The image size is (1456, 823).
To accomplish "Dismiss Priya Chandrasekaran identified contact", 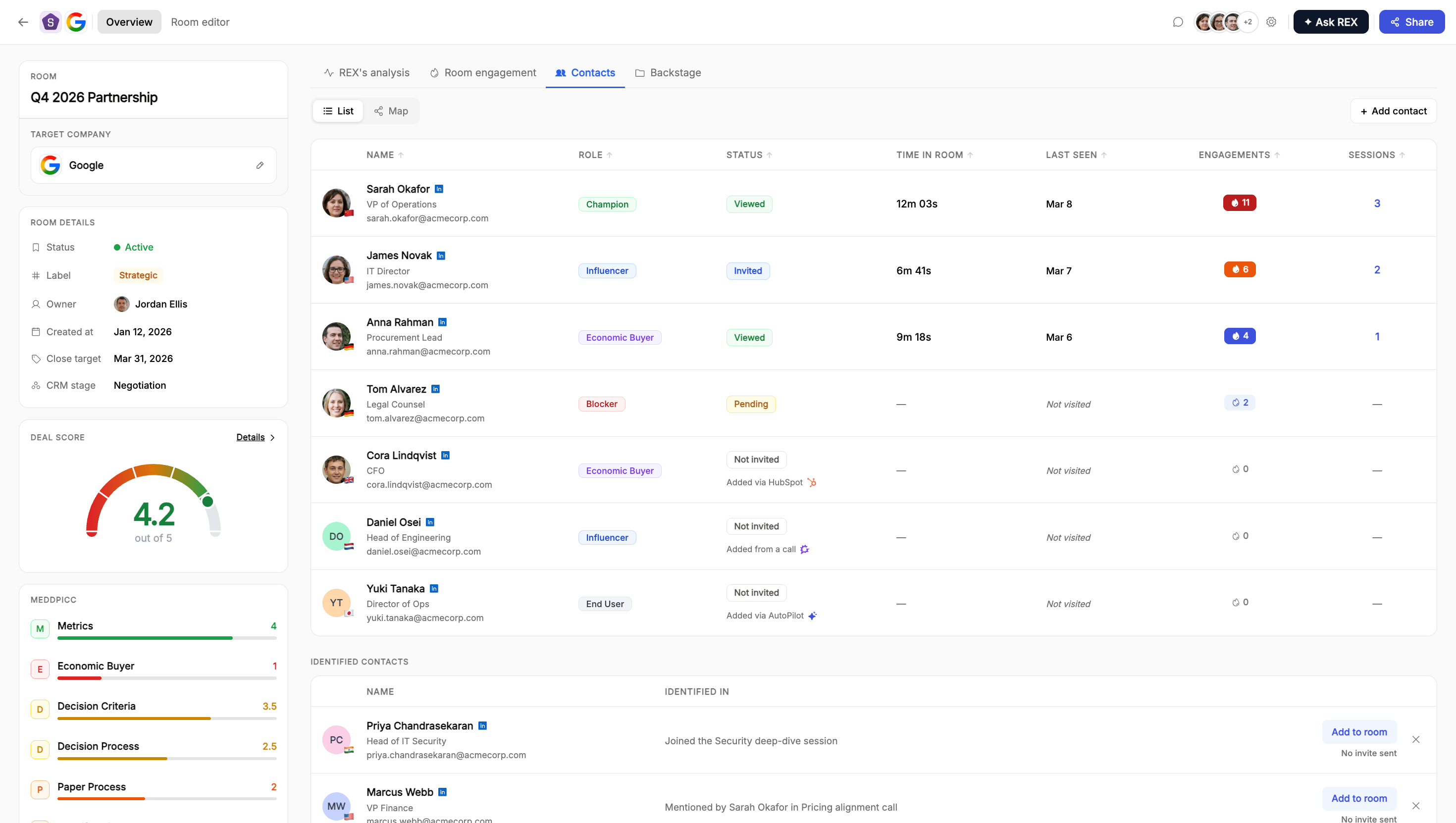I will (1416, 739).
